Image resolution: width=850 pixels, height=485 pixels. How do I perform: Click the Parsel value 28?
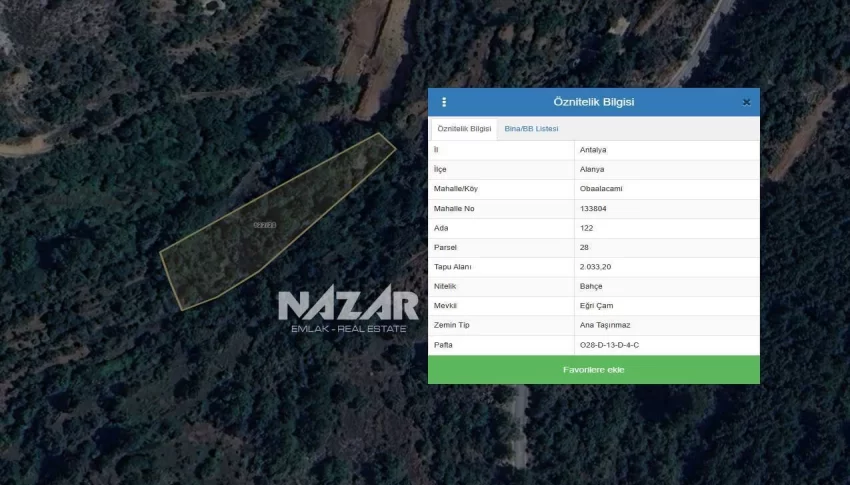[x=584, y=247]
